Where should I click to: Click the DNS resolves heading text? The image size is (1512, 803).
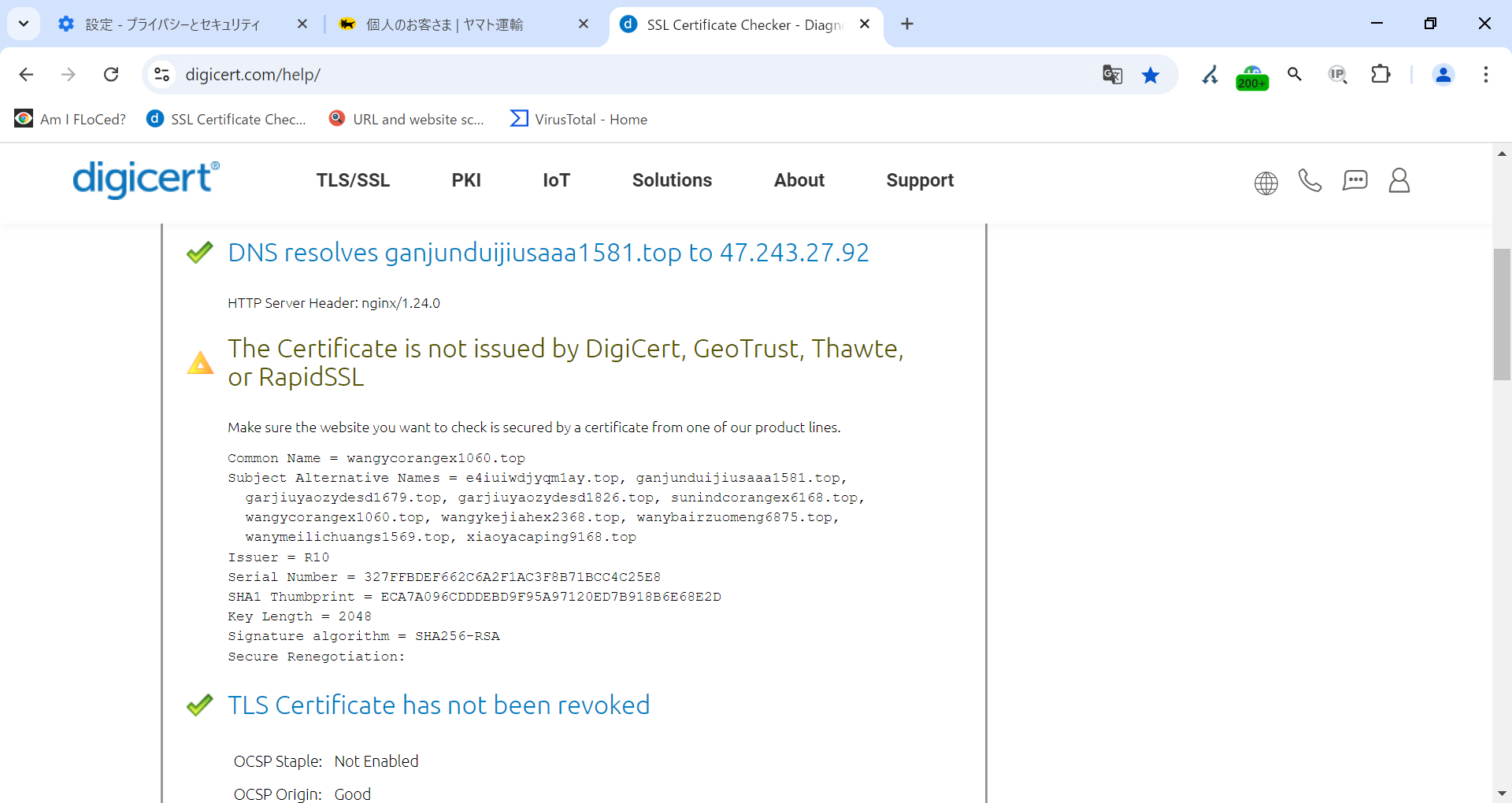click(548, 253)
